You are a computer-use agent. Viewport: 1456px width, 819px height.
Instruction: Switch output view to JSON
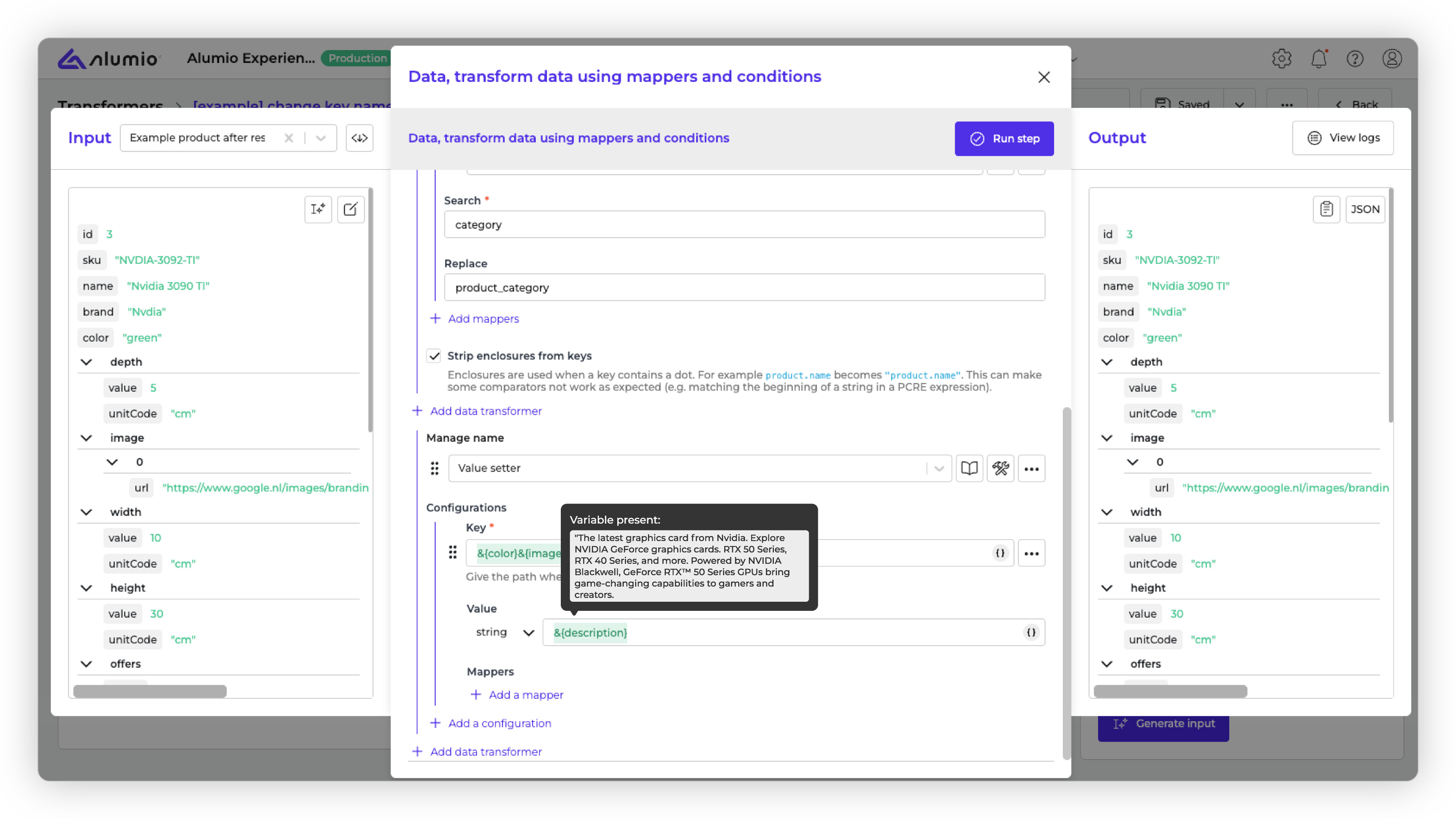point(1365,209)
